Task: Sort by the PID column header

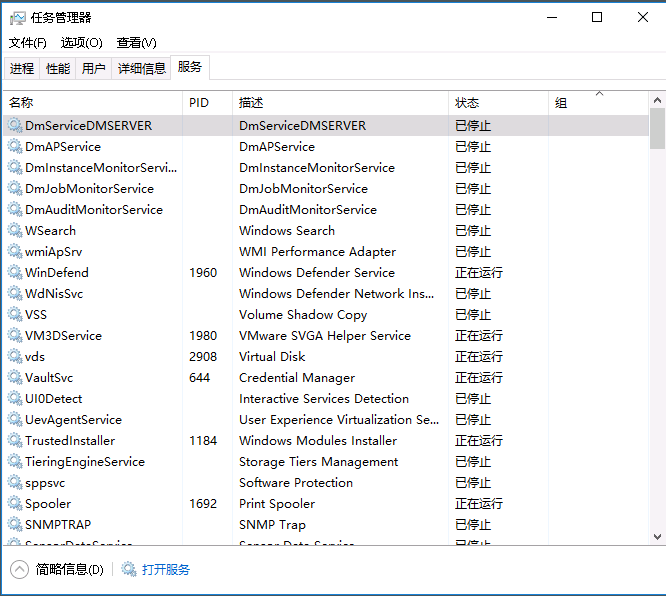Action: click(207, 102)
